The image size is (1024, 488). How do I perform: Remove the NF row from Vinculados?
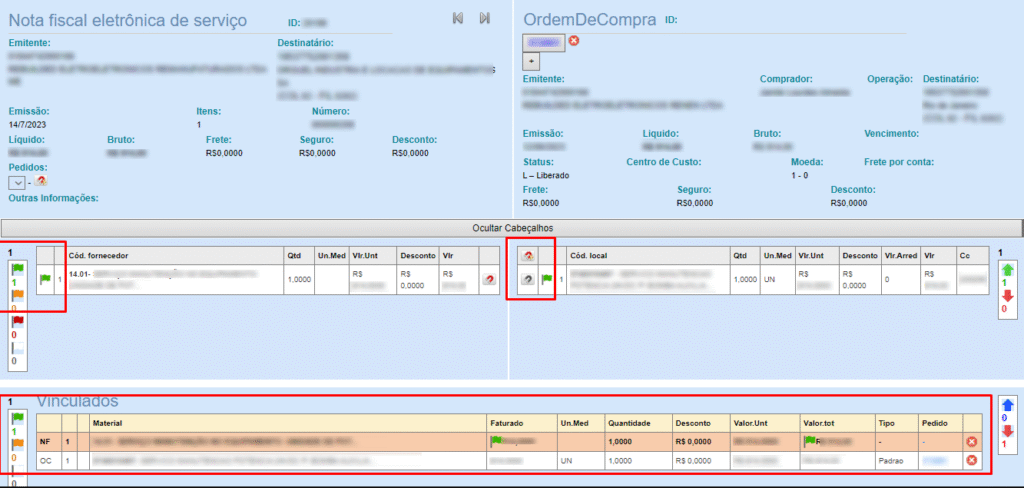[x=972, y=441]
